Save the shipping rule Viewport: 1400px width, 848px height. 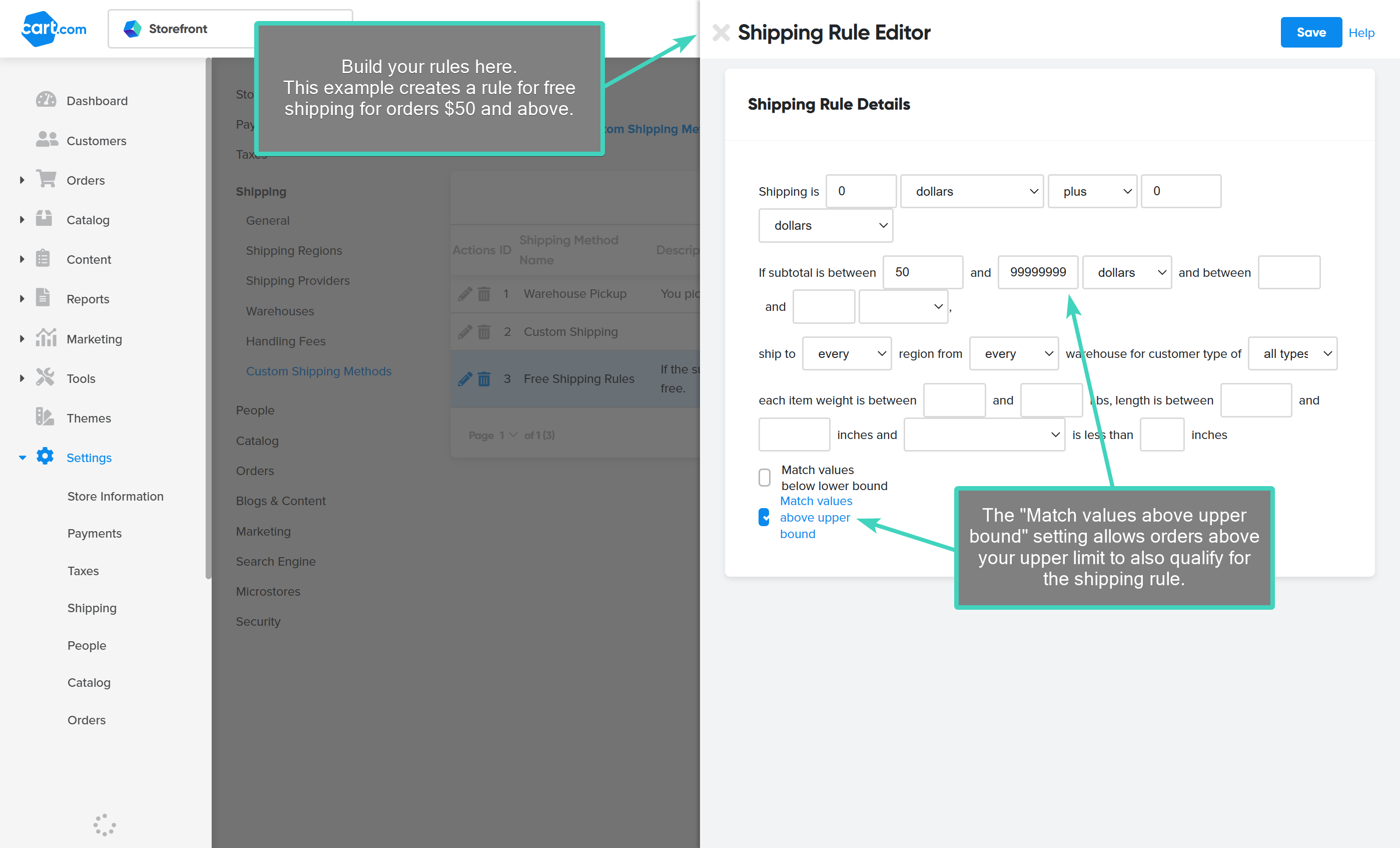coord(1311,33)
